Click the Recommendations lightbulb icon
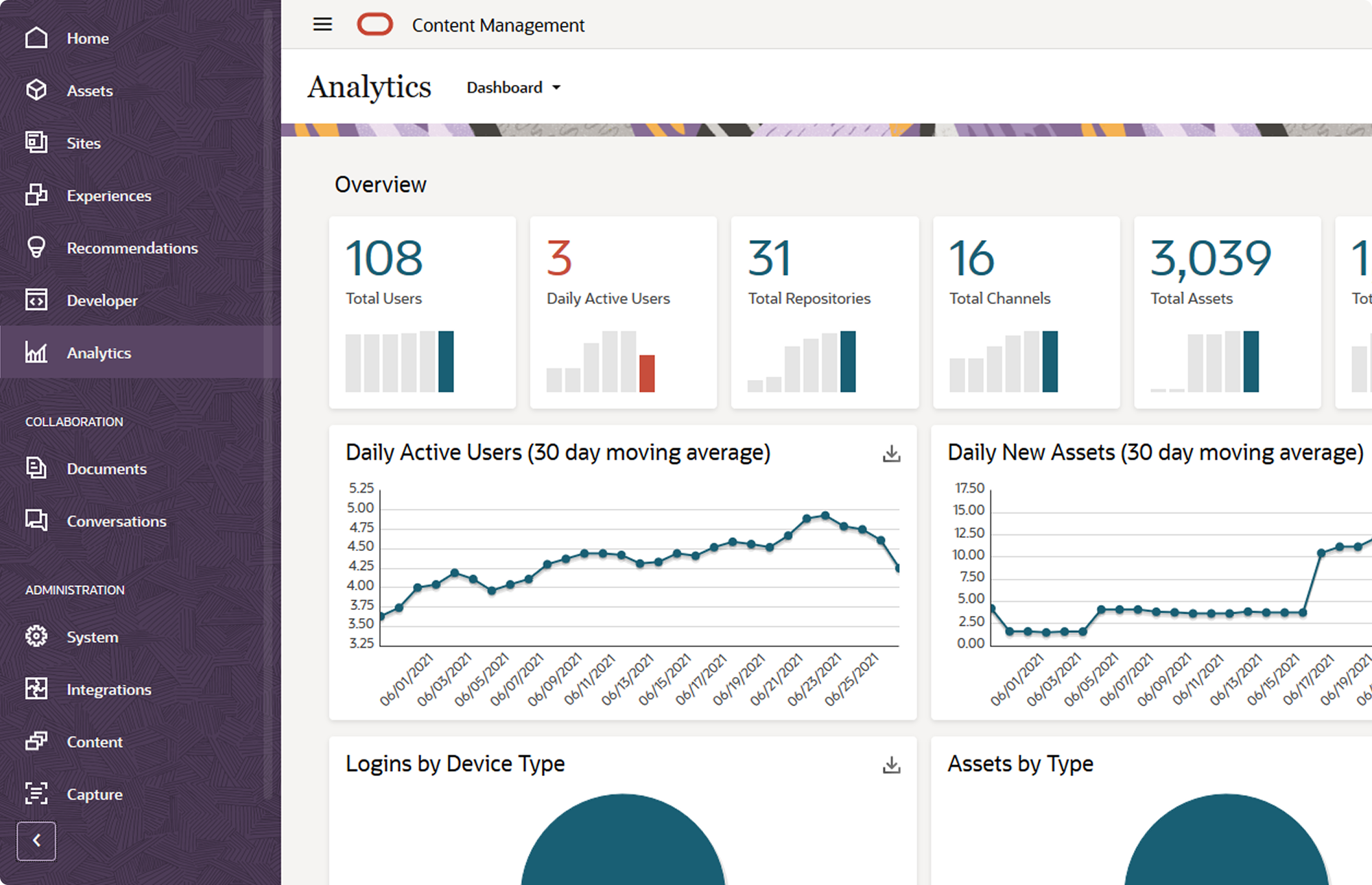 coord(36,248)
